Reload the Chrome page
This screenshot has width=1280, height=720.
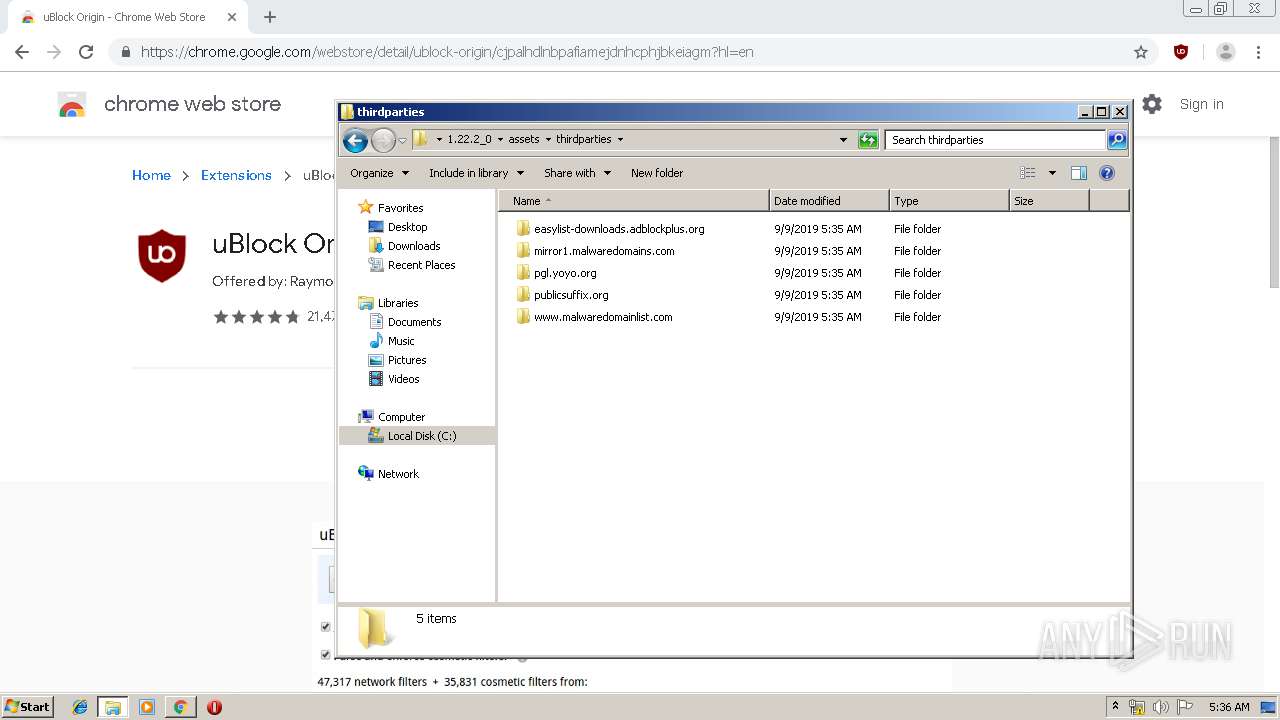pyautogui.click(x=86, y=52)
